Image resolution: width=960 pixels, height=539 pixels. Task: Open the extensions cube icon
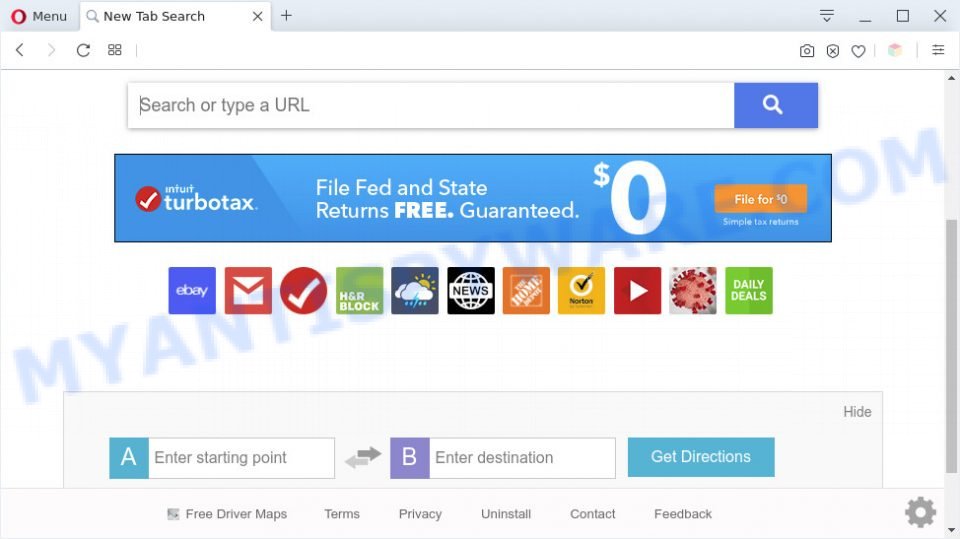pyautogui.click(x=895, y=50)
